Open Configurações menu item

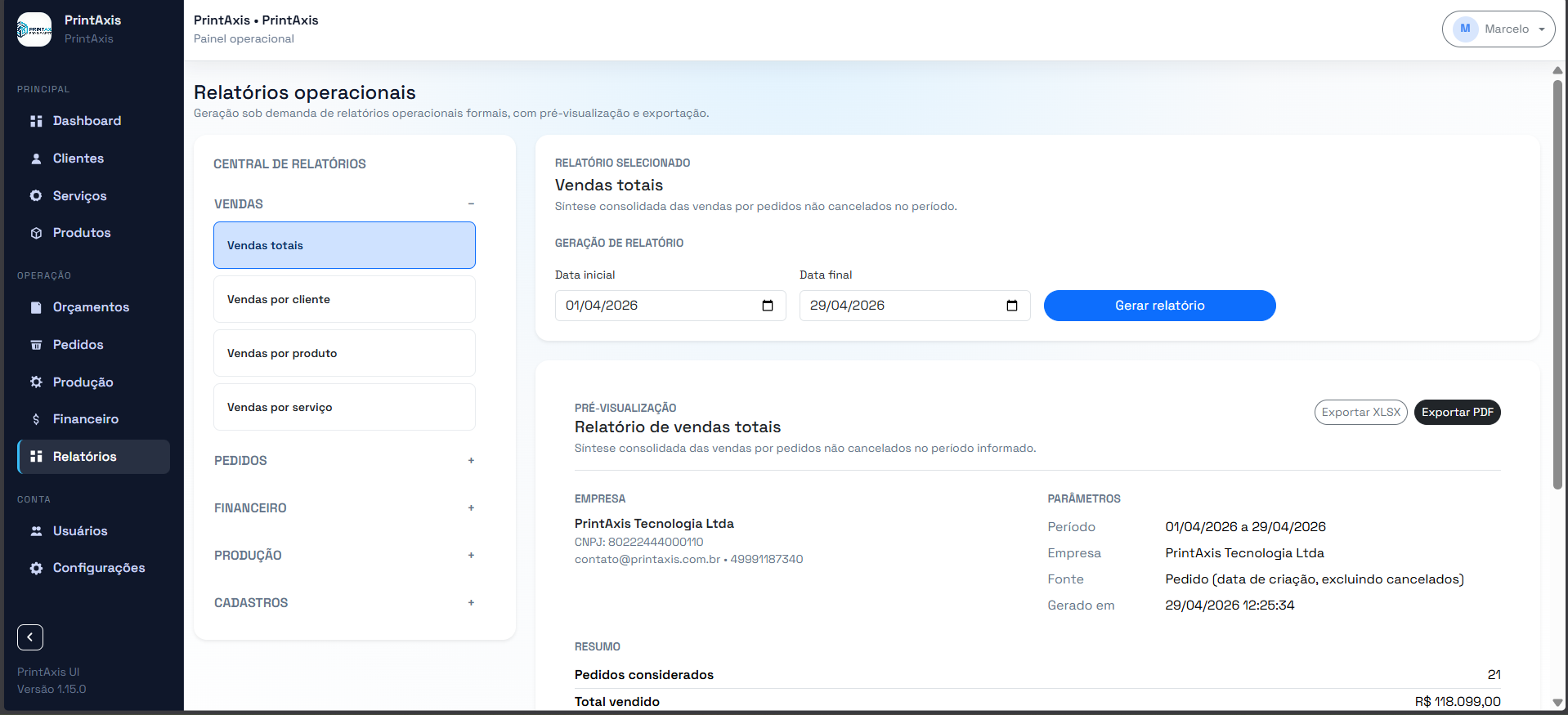point(93,568)
